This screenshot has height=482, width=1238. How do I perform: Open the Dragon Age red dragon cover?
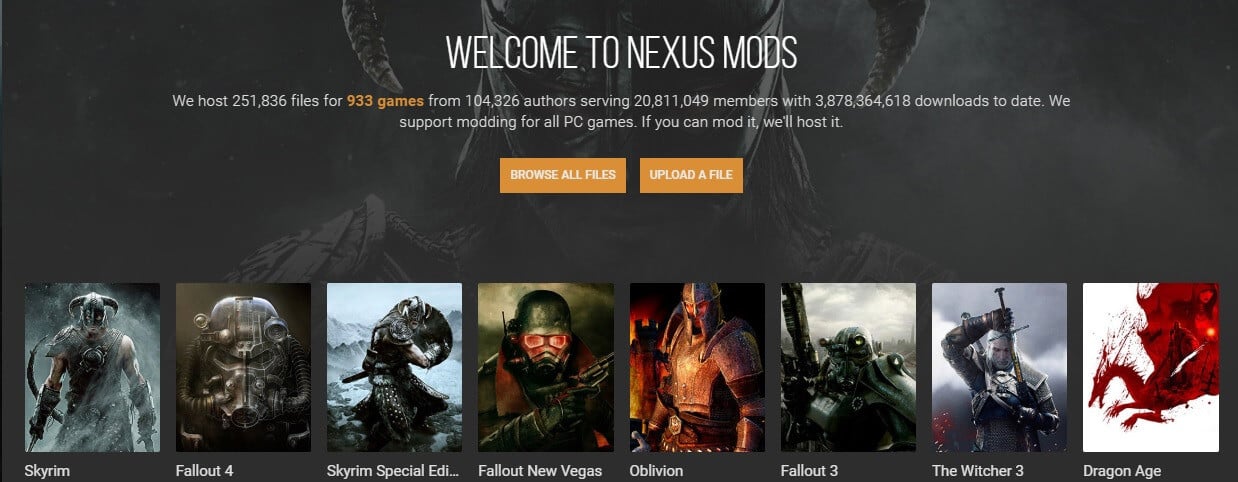pos(1150,367)
